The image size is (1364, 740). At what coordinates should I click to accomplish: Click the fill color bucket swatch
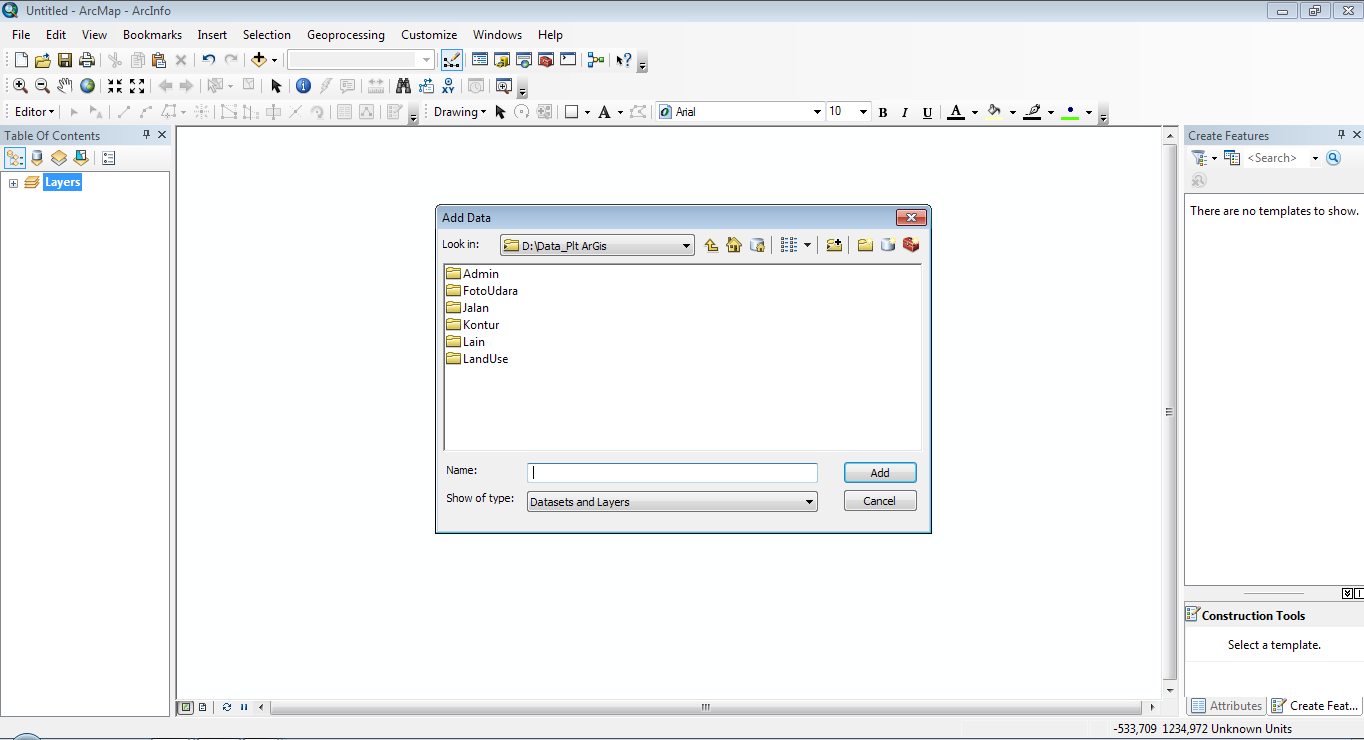coord(994,112)
